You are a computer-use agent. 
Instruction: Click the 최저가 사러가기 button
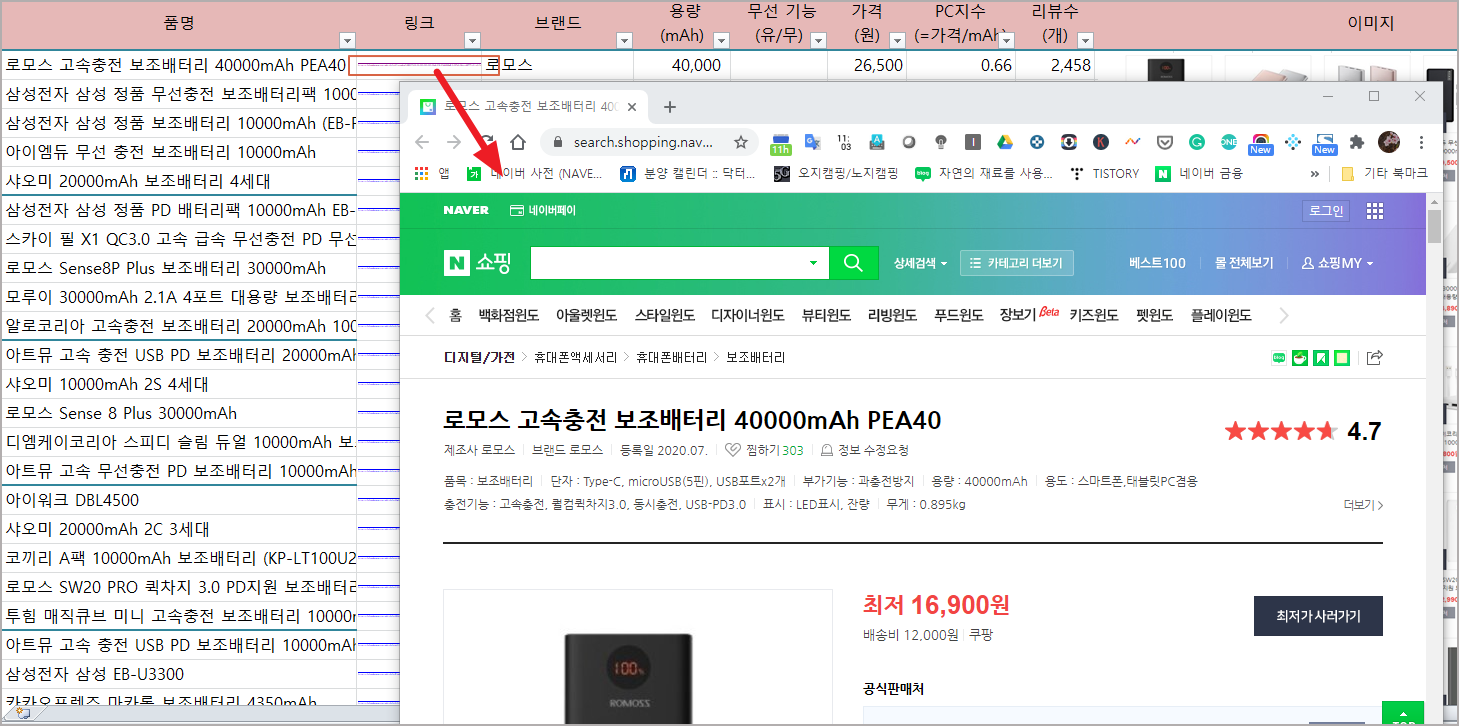[1318, 616]
